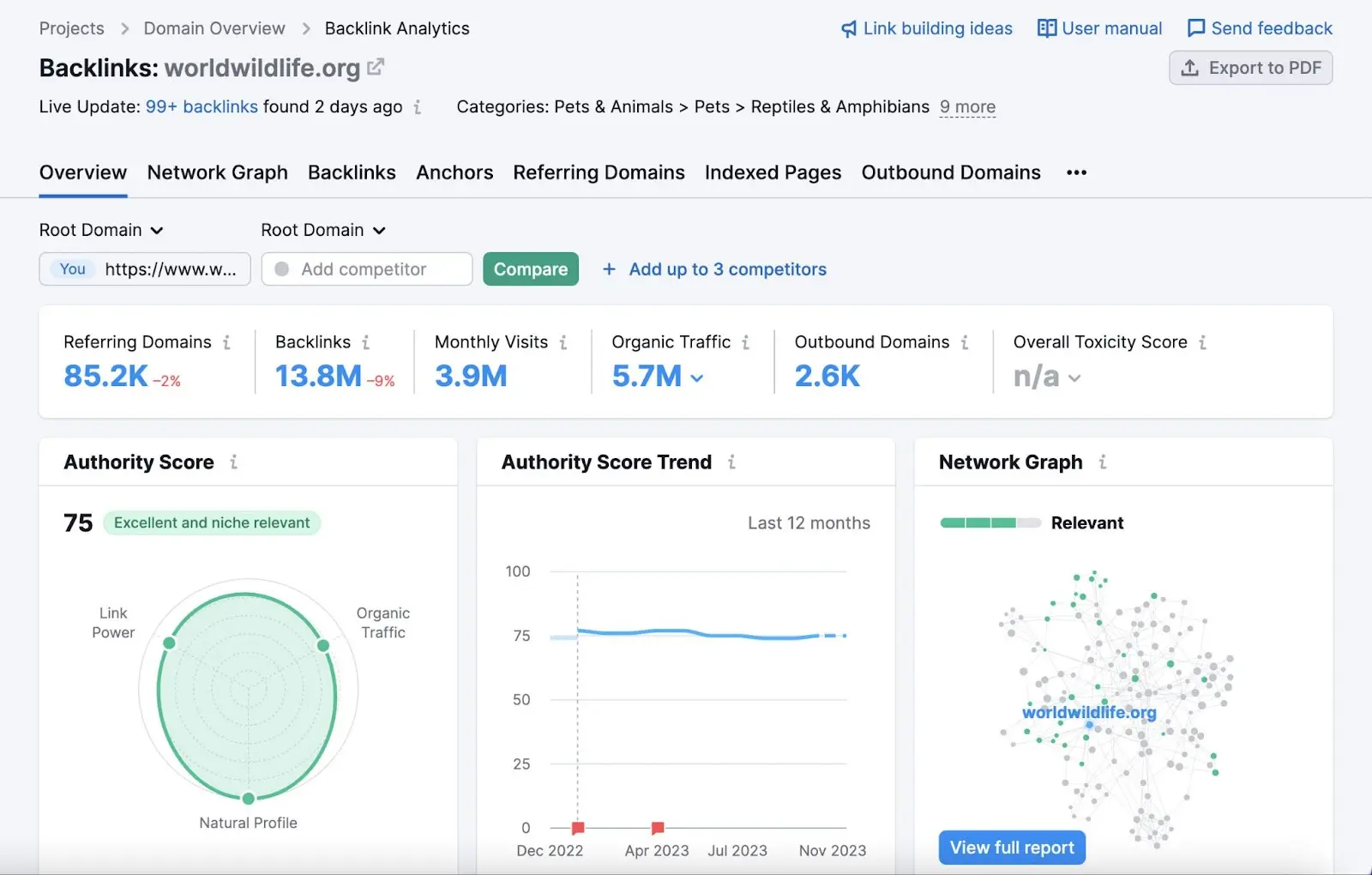The width and height of the screenshot is (1372, 875).
Task: Click breadcrumb chevron after Domain Overview
Action: click(305, 28)
